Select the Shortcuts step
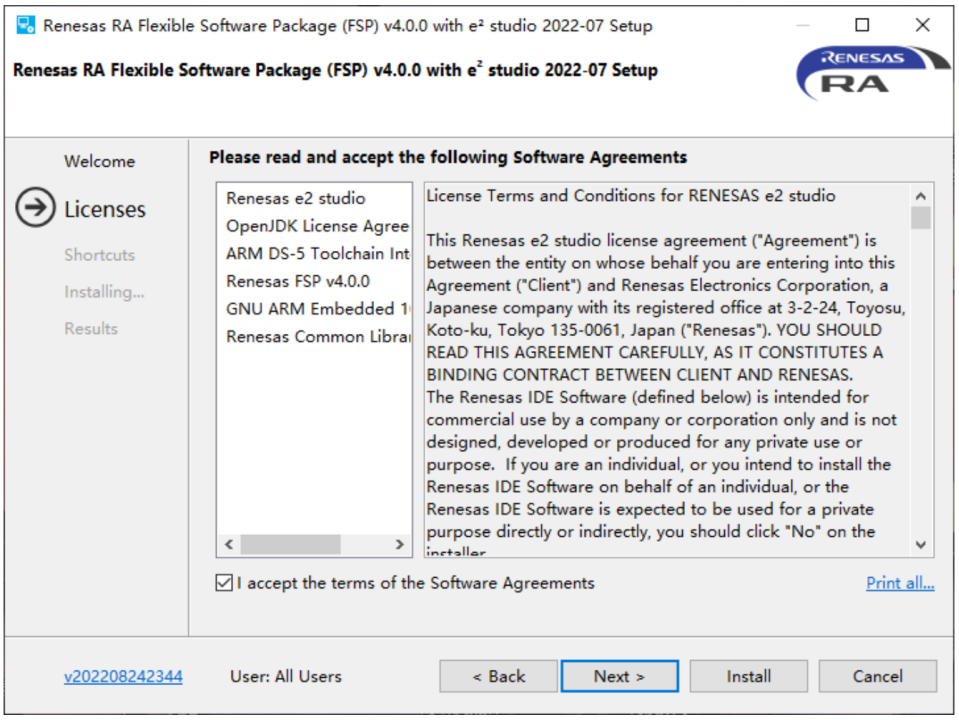The width and height of the screenshot is (959, 721). [x=99, y=255]
